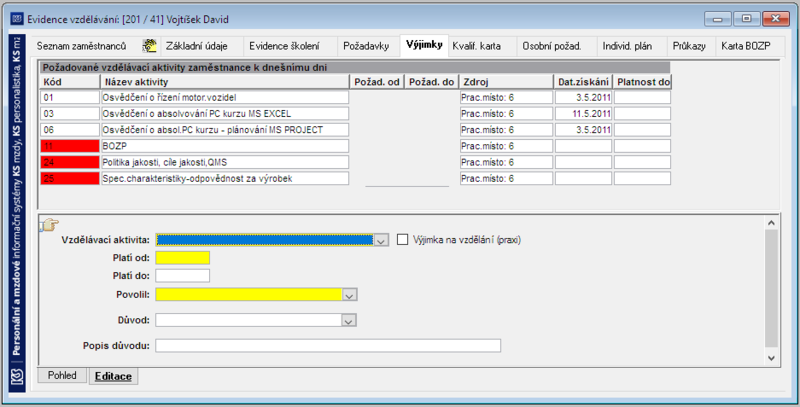Close the Evidence vzdělávání window
This screenshot has height=407, width=800.
[x=776, y=19]
